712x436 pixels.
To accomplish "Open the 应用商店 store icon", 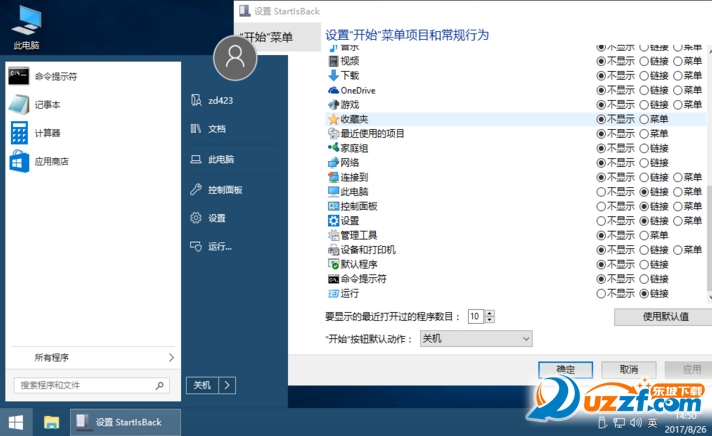I will 19,161.
